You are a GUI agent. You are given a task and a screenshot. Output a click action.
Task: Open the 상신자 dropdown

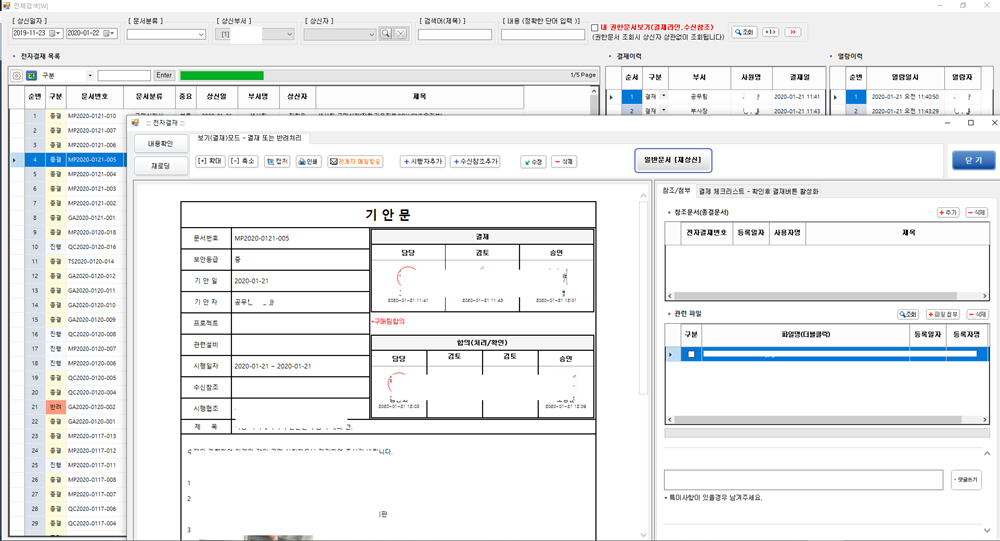pos(372,34)
